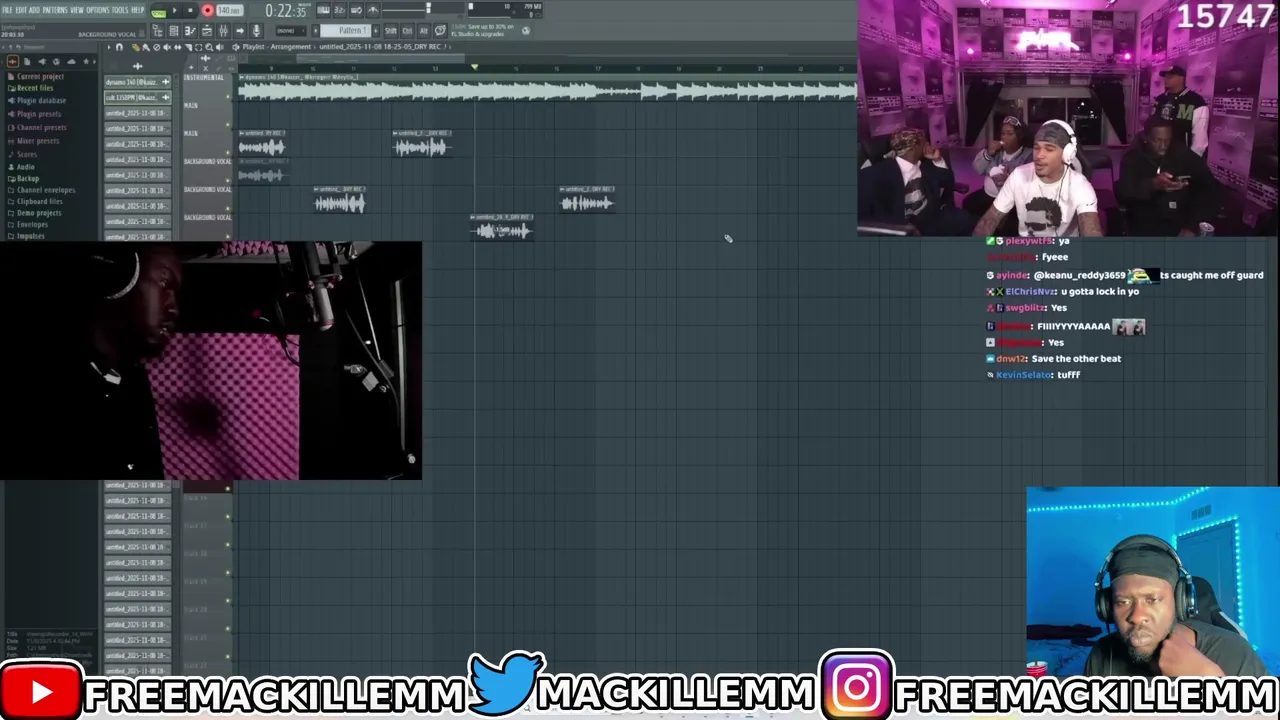Click the Shift key button
Viewport: 1280px width, 720px height.
click(391, 31)
